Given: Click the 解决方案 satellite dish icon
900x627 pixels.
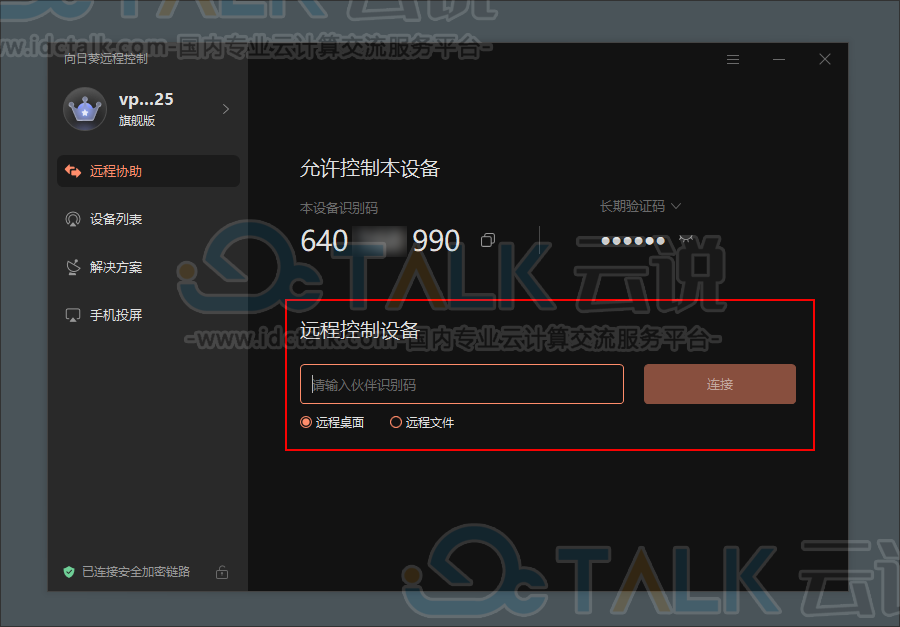Looking at the screenshot, I should coord(73,267).
